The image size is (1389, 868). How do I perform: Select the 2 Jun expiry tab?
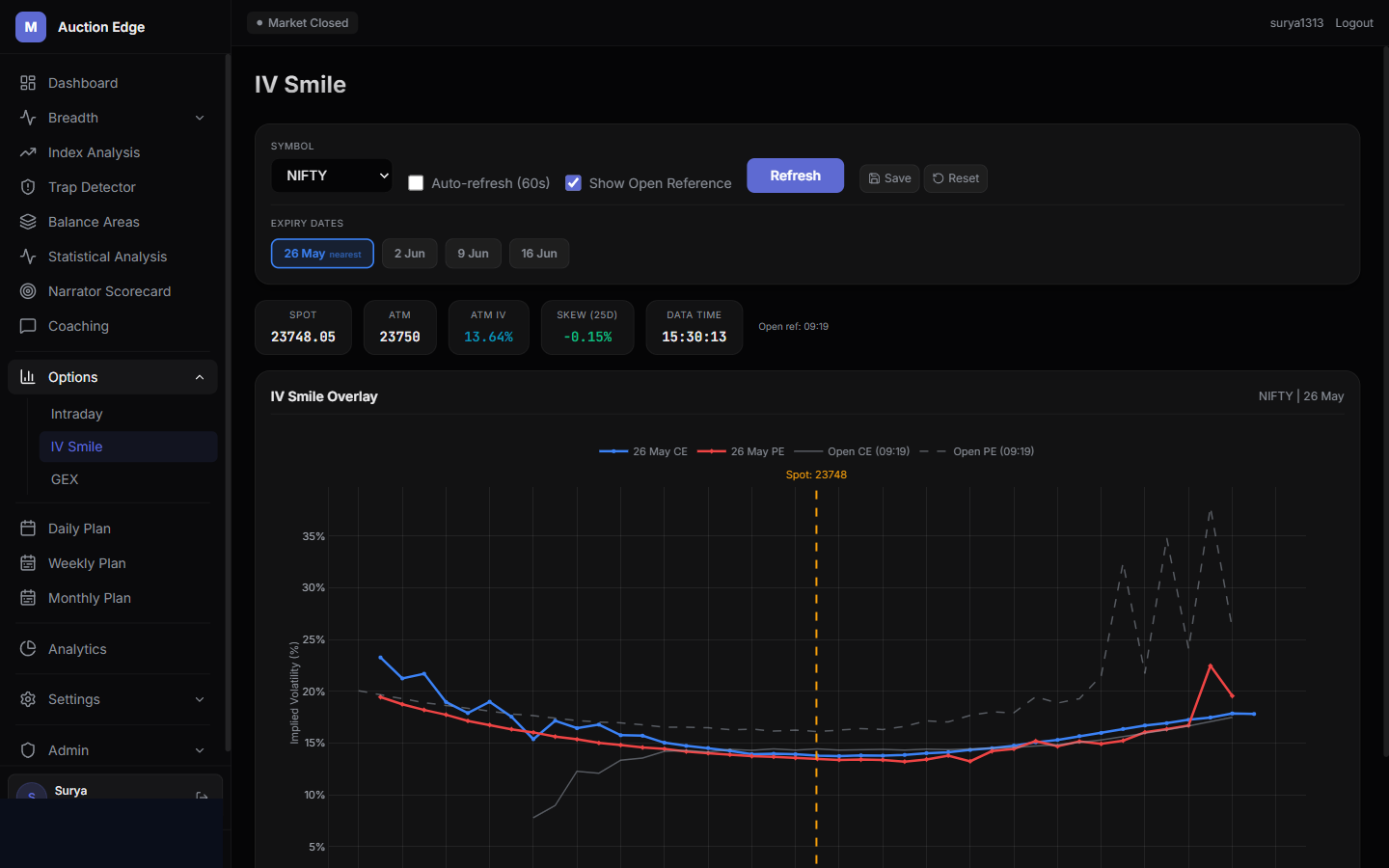410,254
